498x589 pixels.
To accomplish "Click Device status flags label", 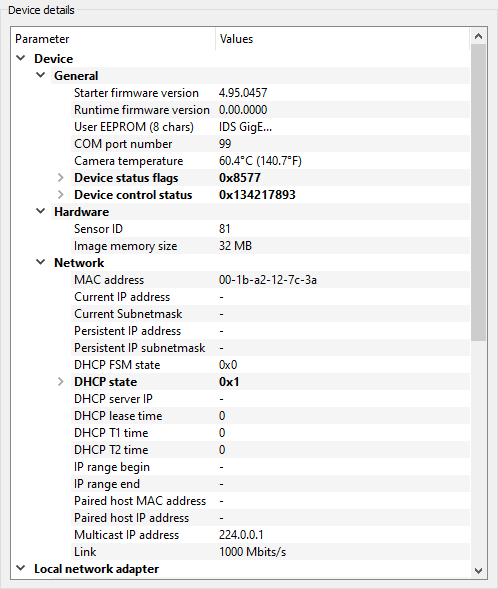I will pos(126,178).
